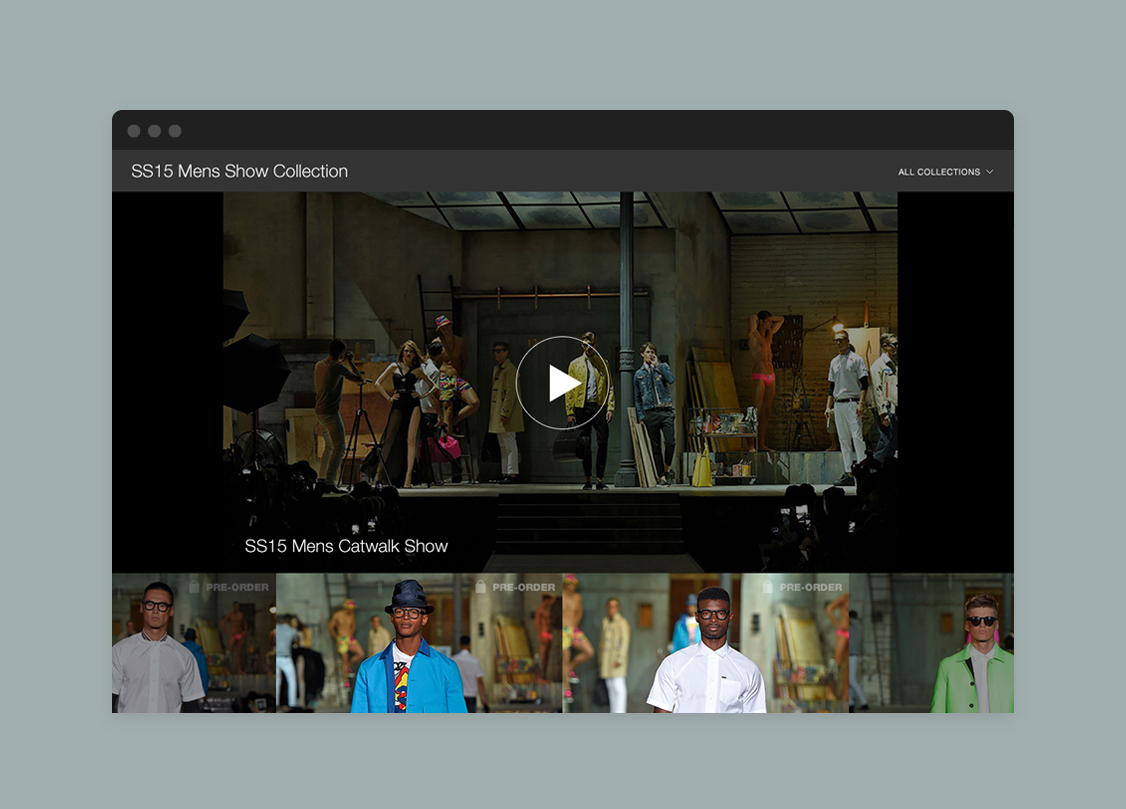
Task: Click the pre-order icon on grey shirt thumbnail
Action: tap(194, 587)
